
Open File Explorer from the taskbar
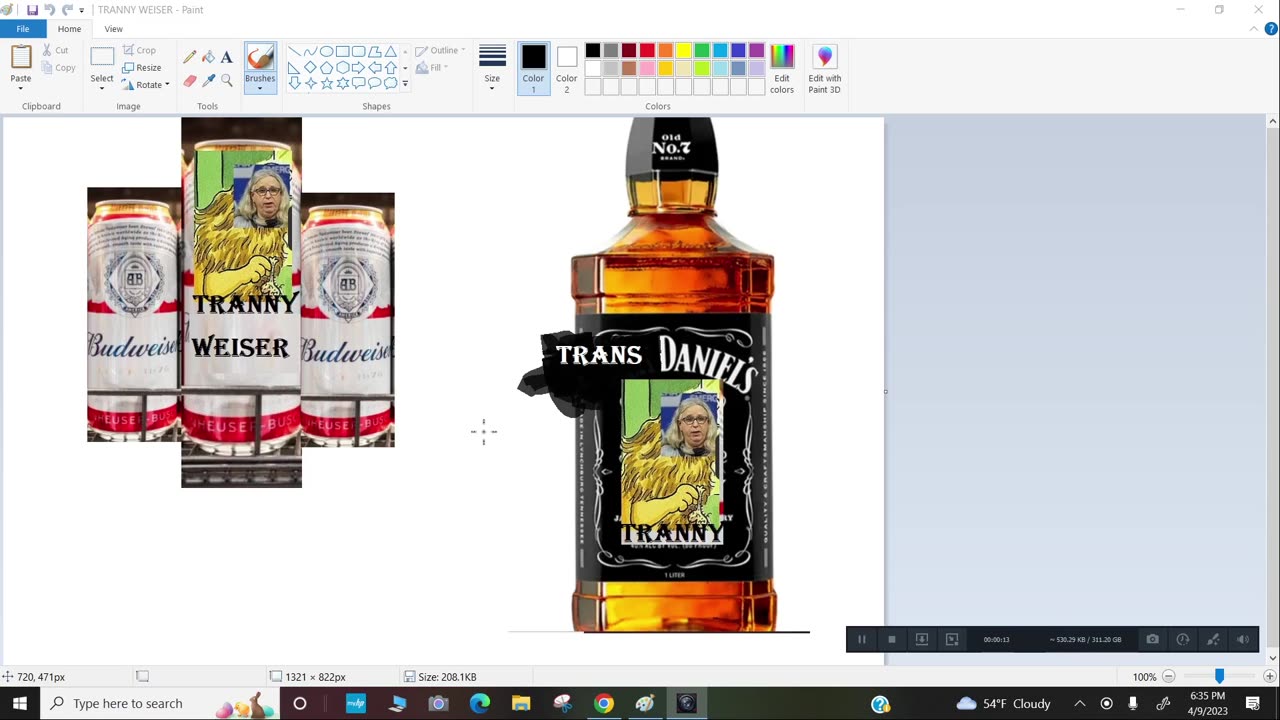point(521,704)
